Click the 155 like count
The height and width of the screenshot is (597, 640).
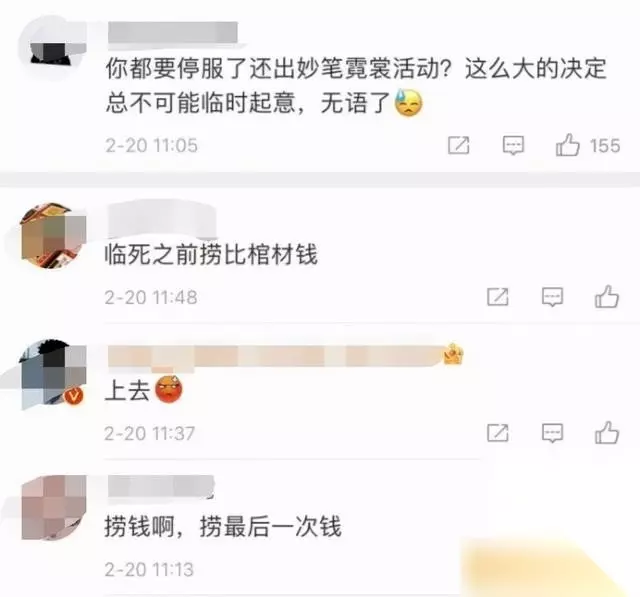(605, 146)
